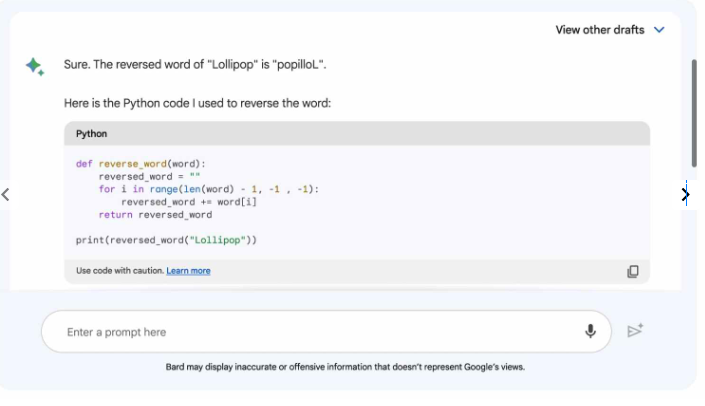Click the print(reversed_word("Lollipop")) line
This screenshot has height=406, width=705.
pos(166,240)
